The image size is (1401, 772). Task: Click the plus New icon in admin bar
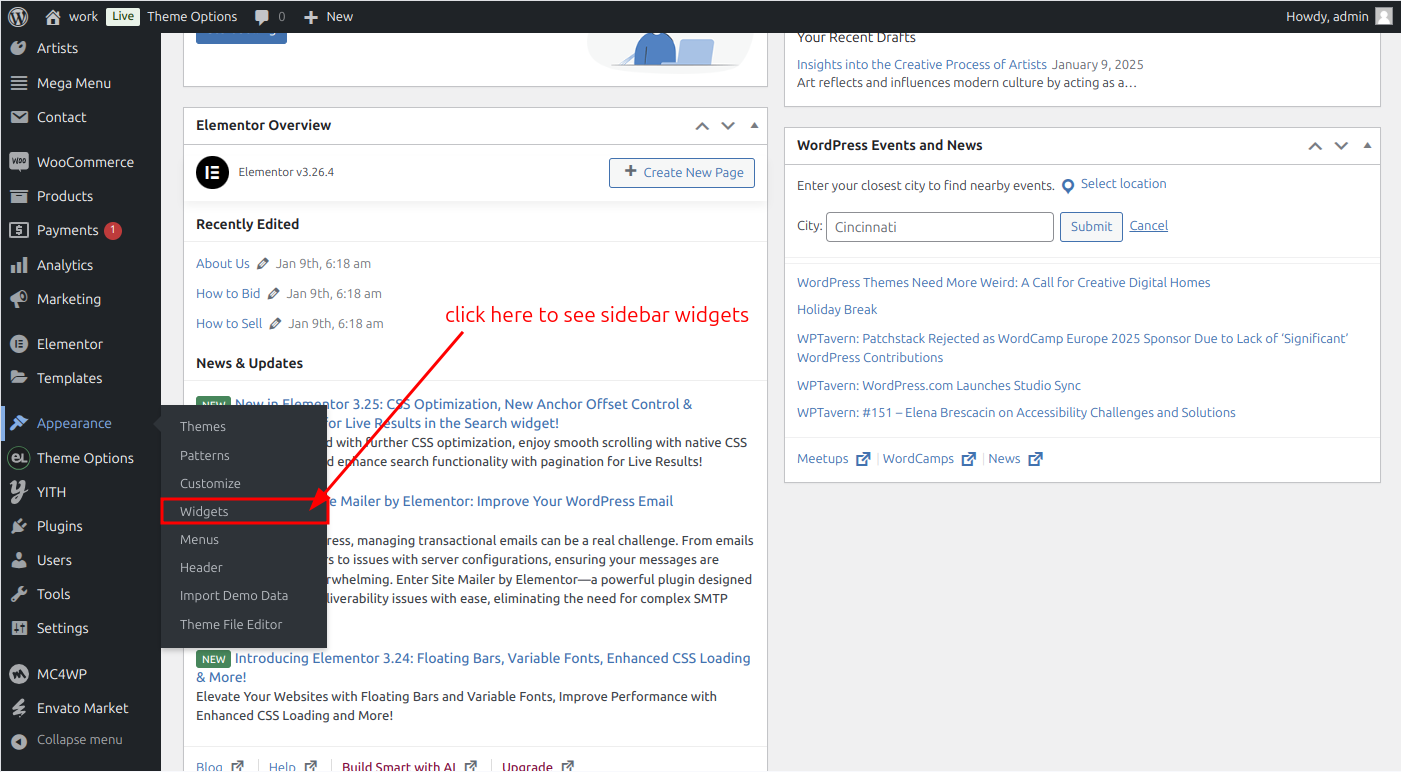pyautogui.click(x=311, y=17)
